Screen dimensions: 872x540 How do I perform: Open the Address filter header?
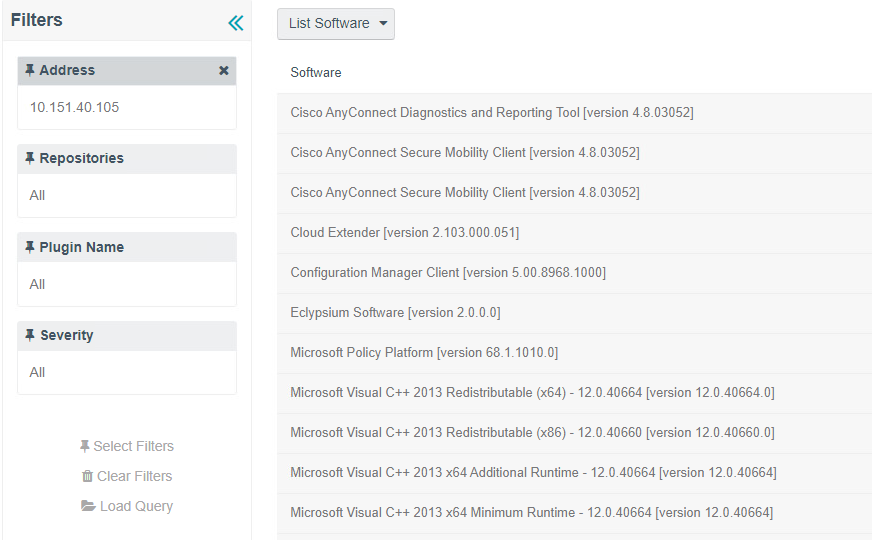[x=127, y=71]
